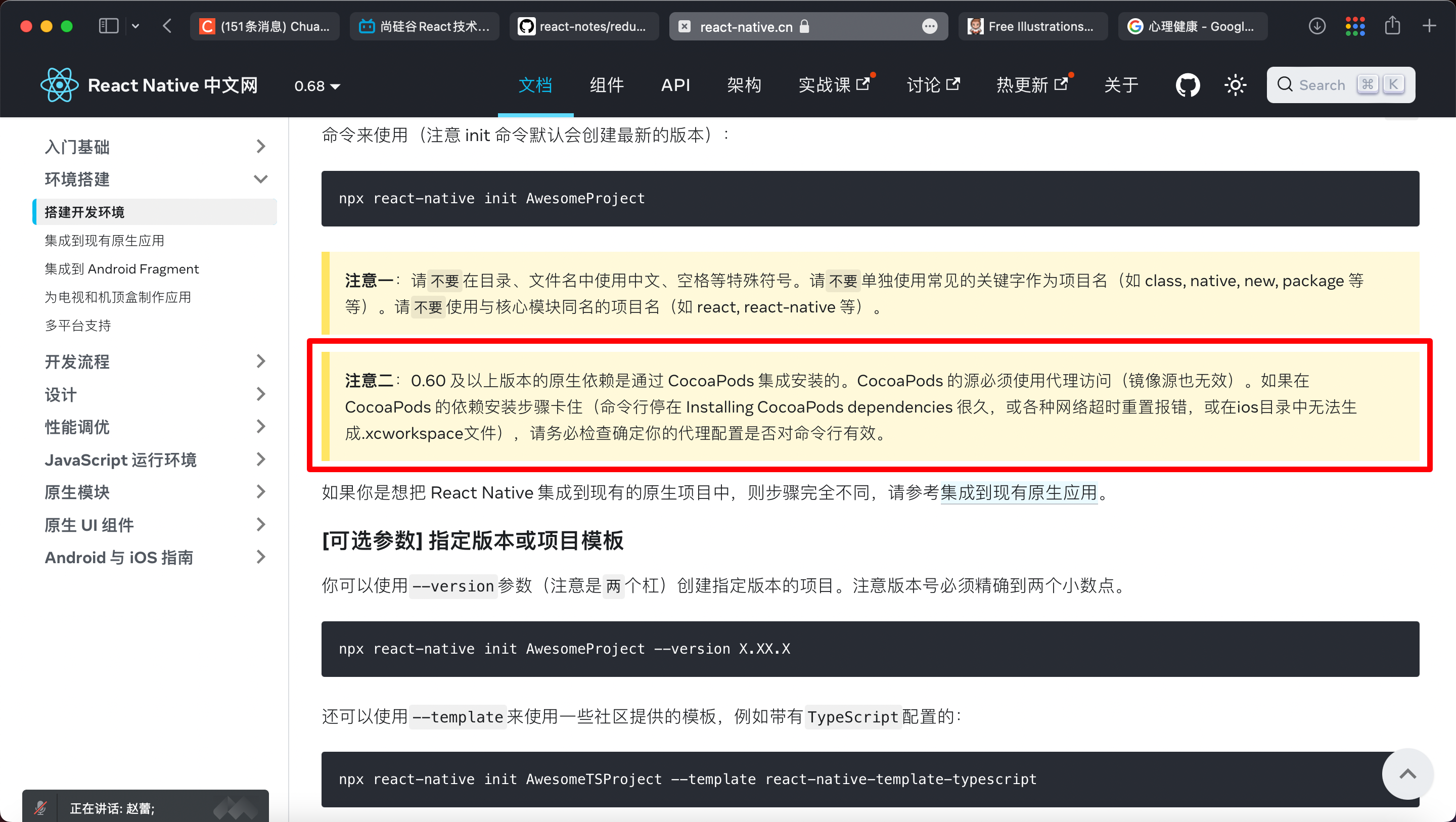The image size is (1456, 822).
Task: Open the 0.68 version dropdown
Action: click(316, 86)
